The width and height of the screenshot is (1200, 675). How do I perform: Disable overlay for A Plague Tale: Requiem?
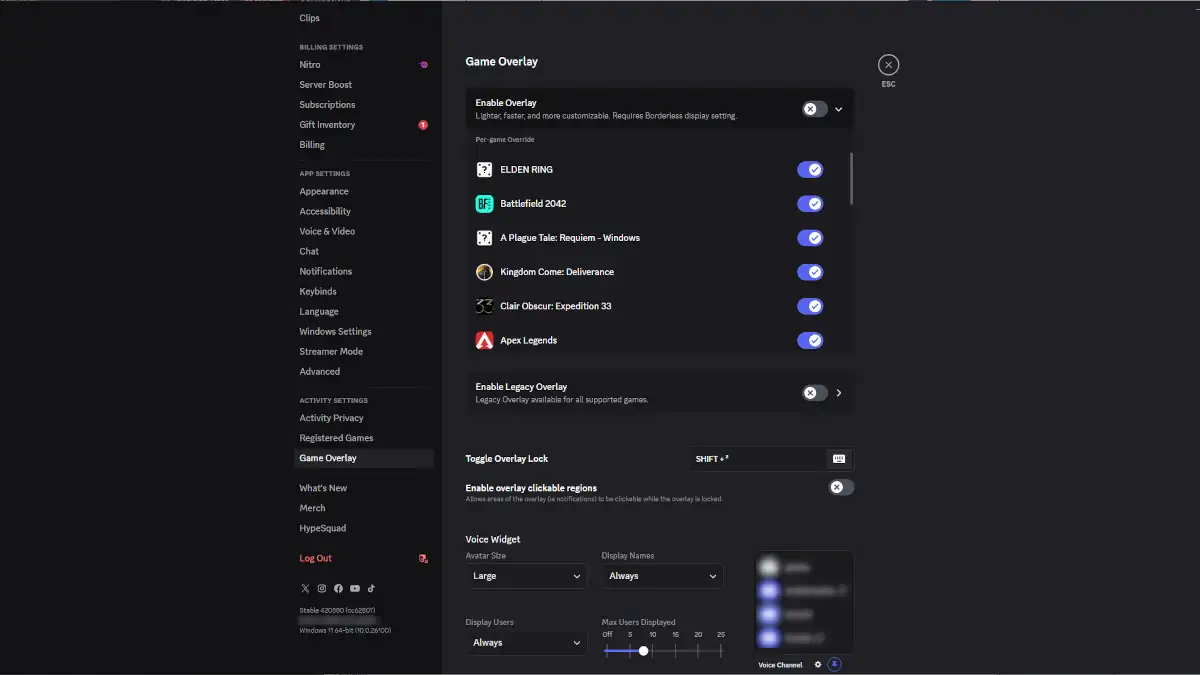(810, 238)
